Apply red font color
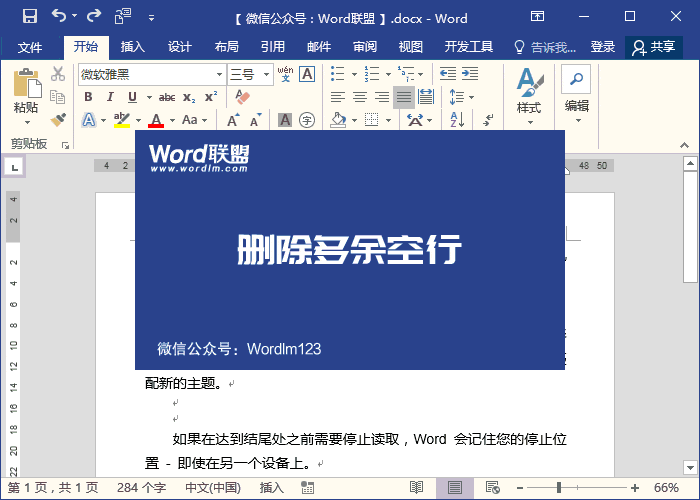Viewport: 700px width, 500px height. (156, 120)
